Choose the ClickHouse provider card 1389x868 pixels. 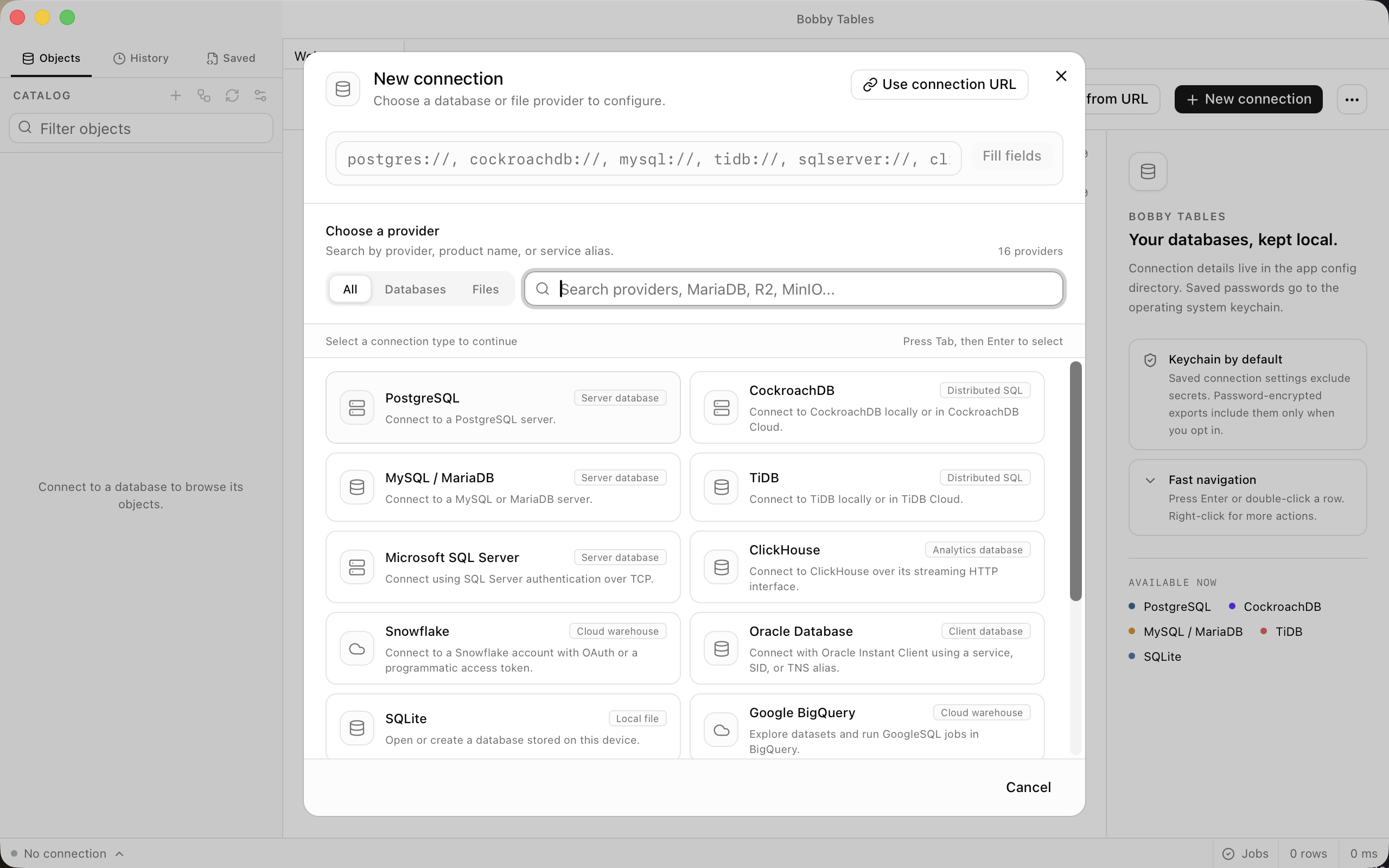coord(866,567)
